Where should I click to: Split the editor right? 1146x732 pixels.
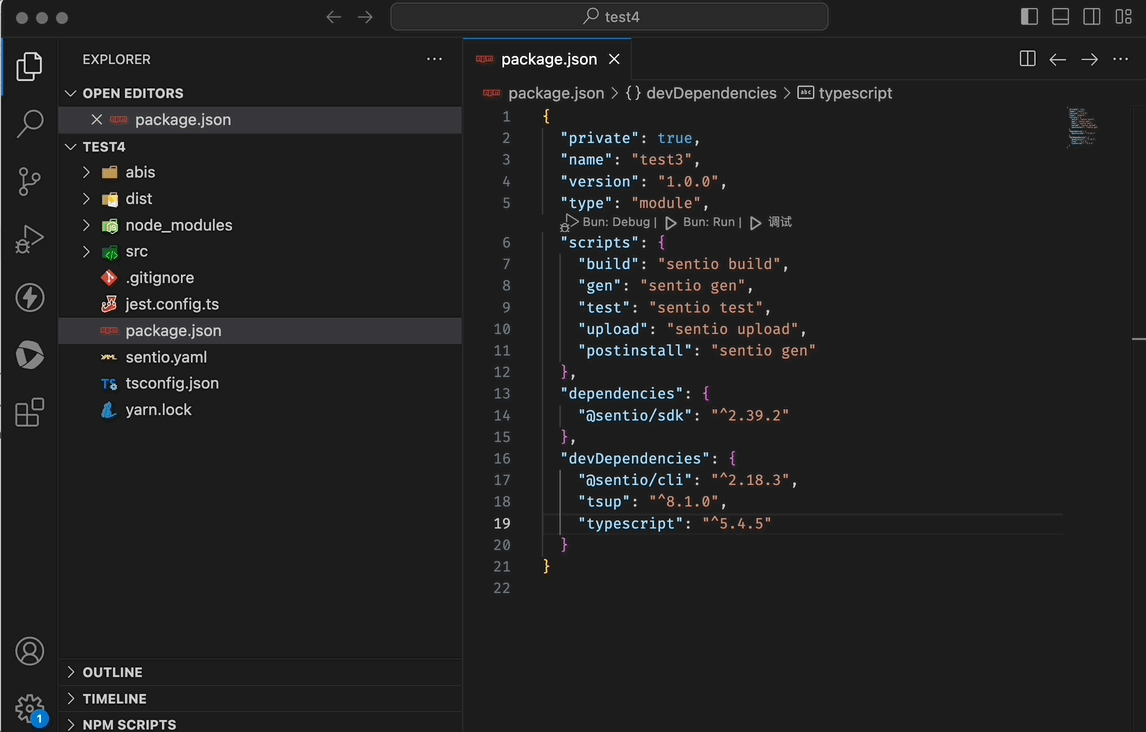tap(1027, 59)
